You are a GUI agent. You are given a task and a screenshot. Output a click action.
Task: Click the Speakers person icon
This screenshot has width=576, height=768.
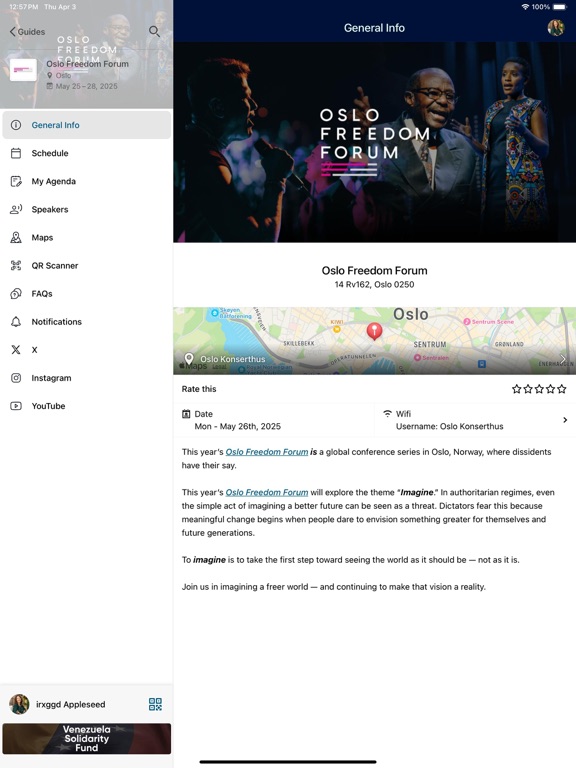pos(16,209)
